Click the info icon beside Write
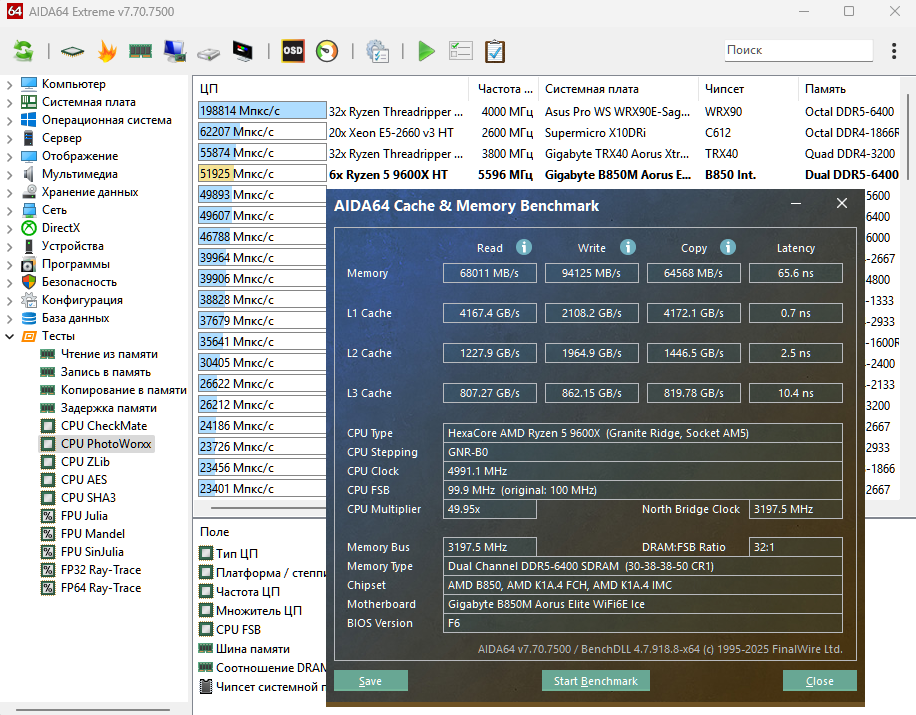This screenshot has height=715, width=916. [627, 247]
